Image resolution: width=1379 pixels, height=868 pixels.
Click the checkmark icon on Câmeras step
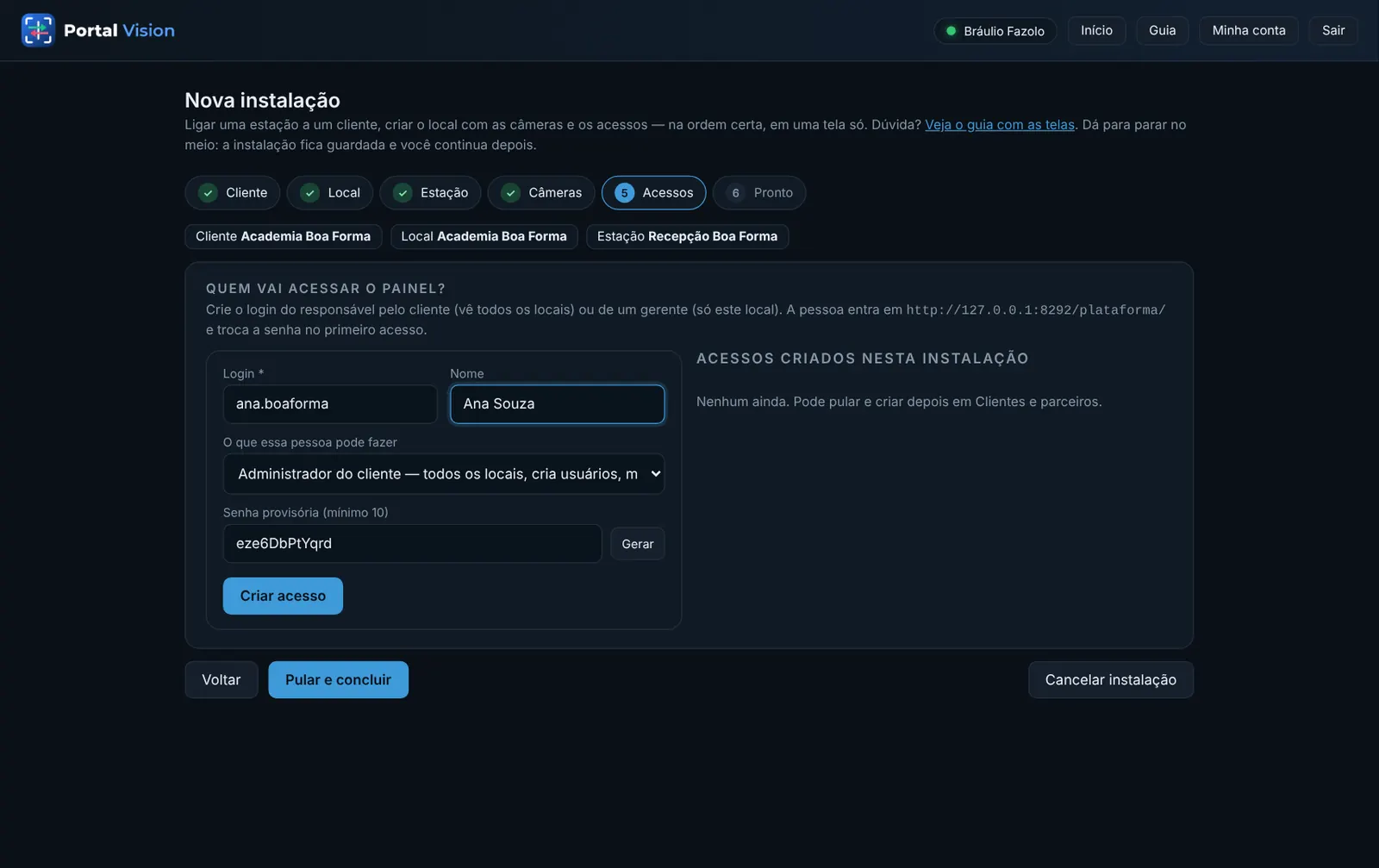pyautogui.click(x=510, y=193)
